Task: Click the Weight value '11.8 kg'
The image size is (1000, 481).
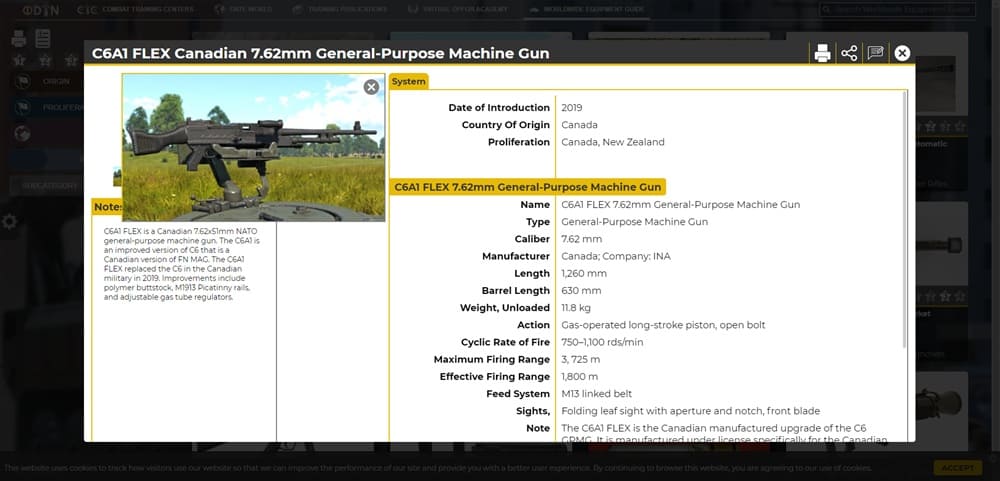Action: click(x=576, y=308)
